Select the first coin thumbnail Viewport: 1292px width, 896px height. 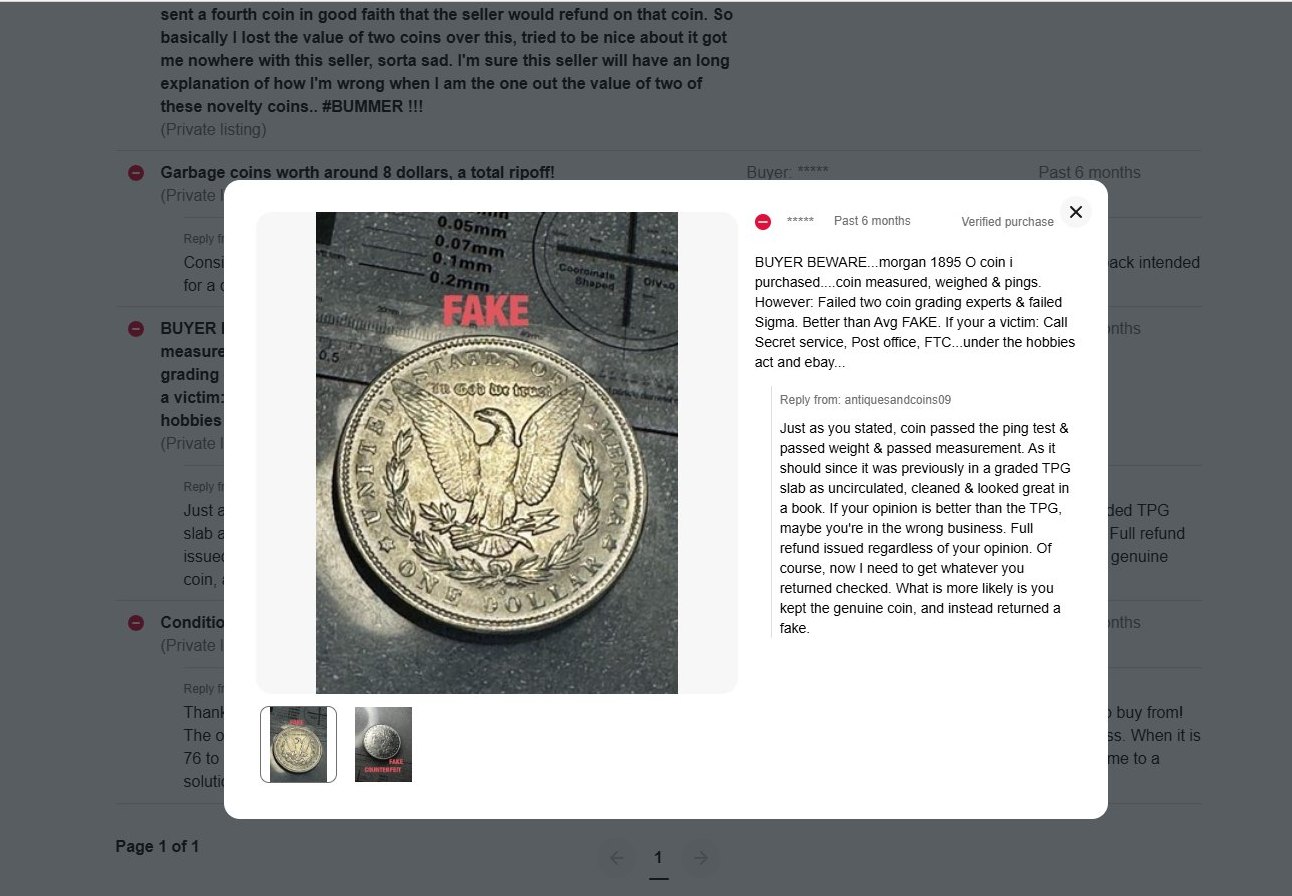point(298,744)
